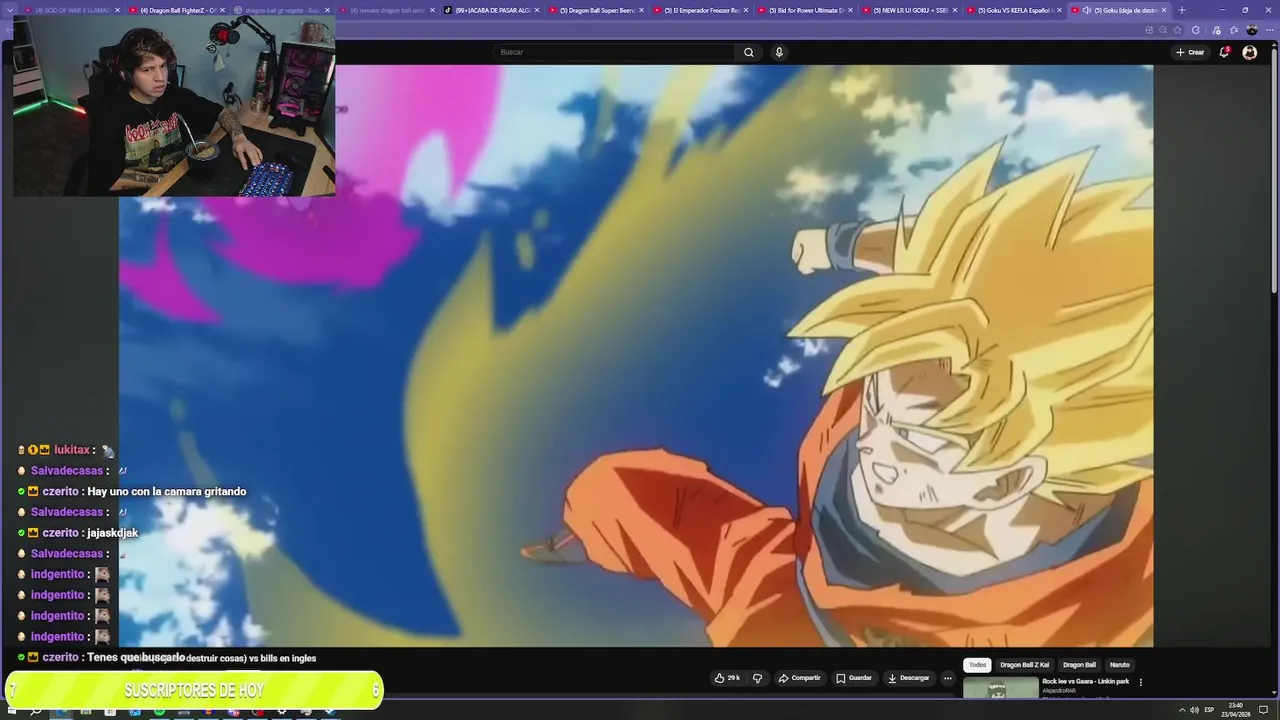Close the Dragon Ball FighterZ tab
The width and height of the screenshot is (1280, 720).
pyautogui.click(x=222, y=10)
